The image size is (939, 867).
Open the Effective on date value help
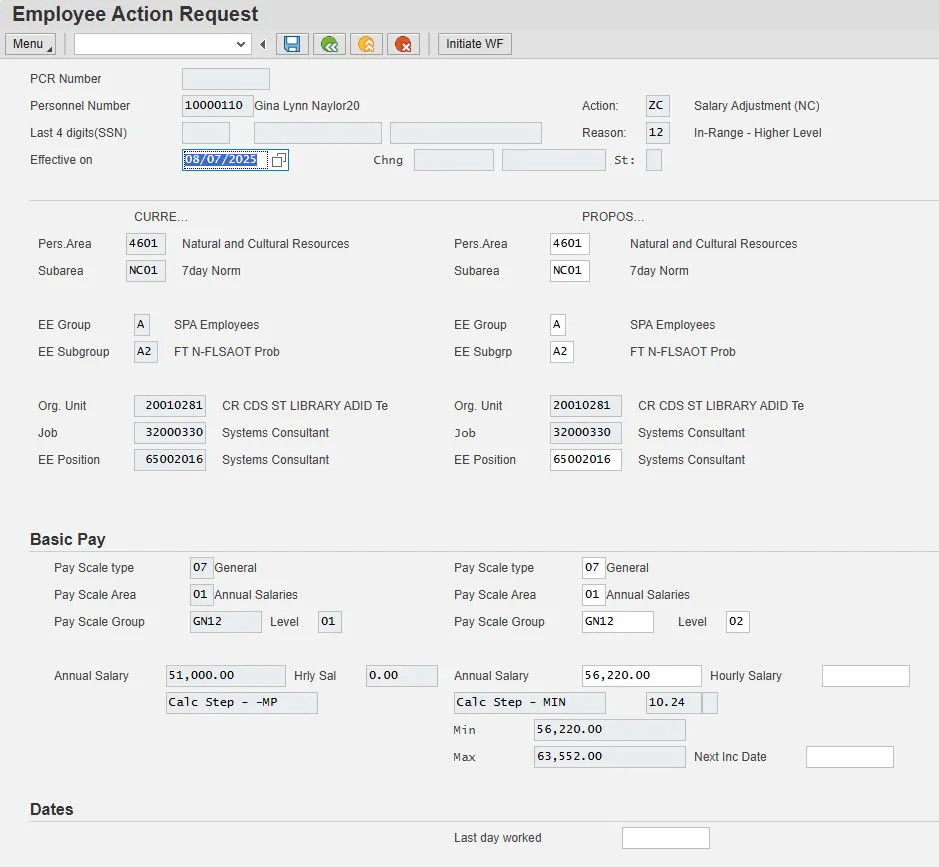point(278,160)
